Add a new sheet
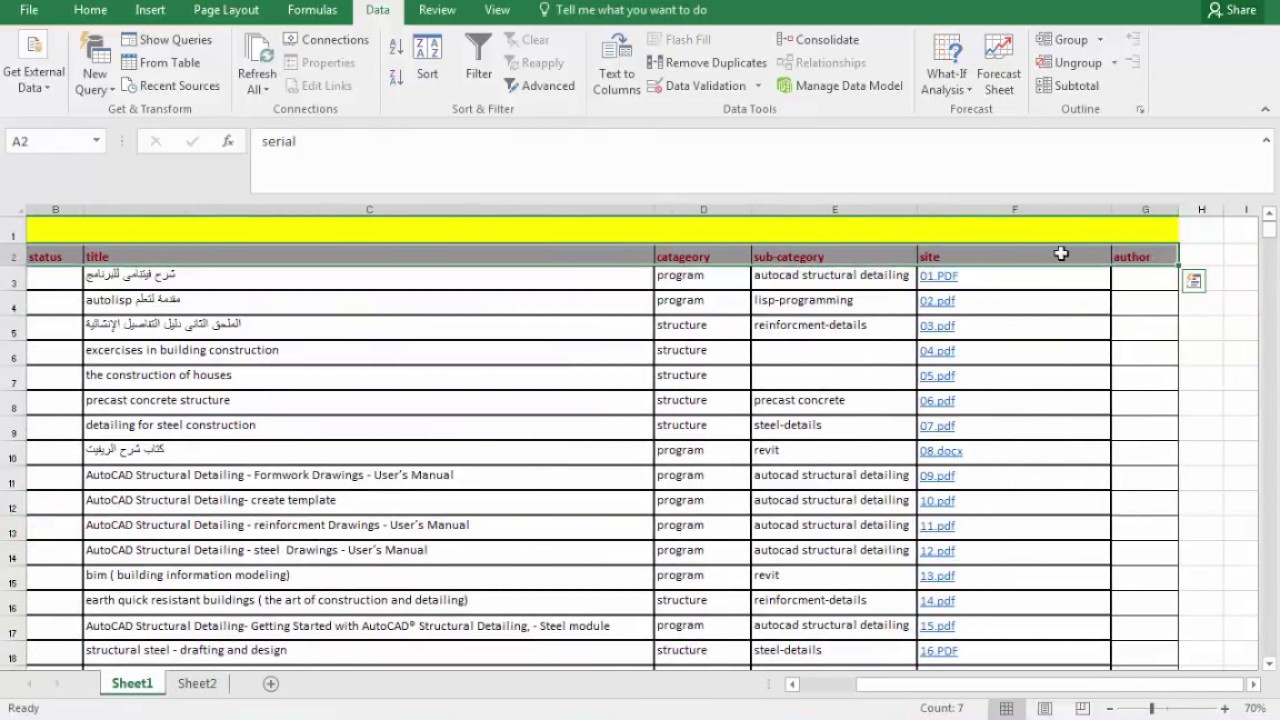This screenshot has height=720, width=1280. point(270,684)
